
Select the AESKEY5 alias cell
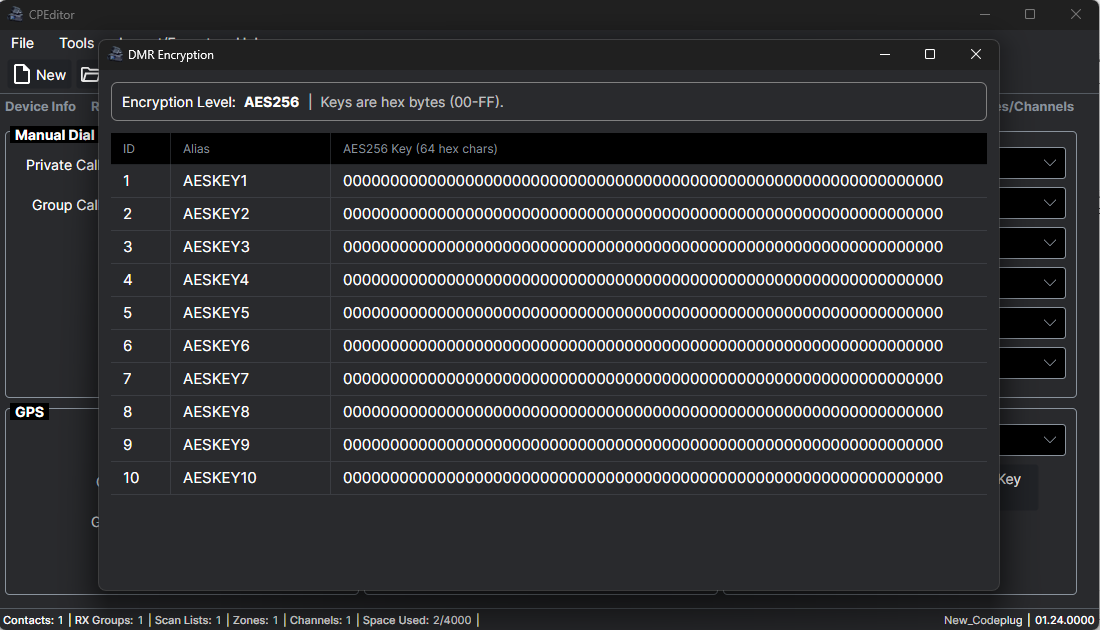216,313
